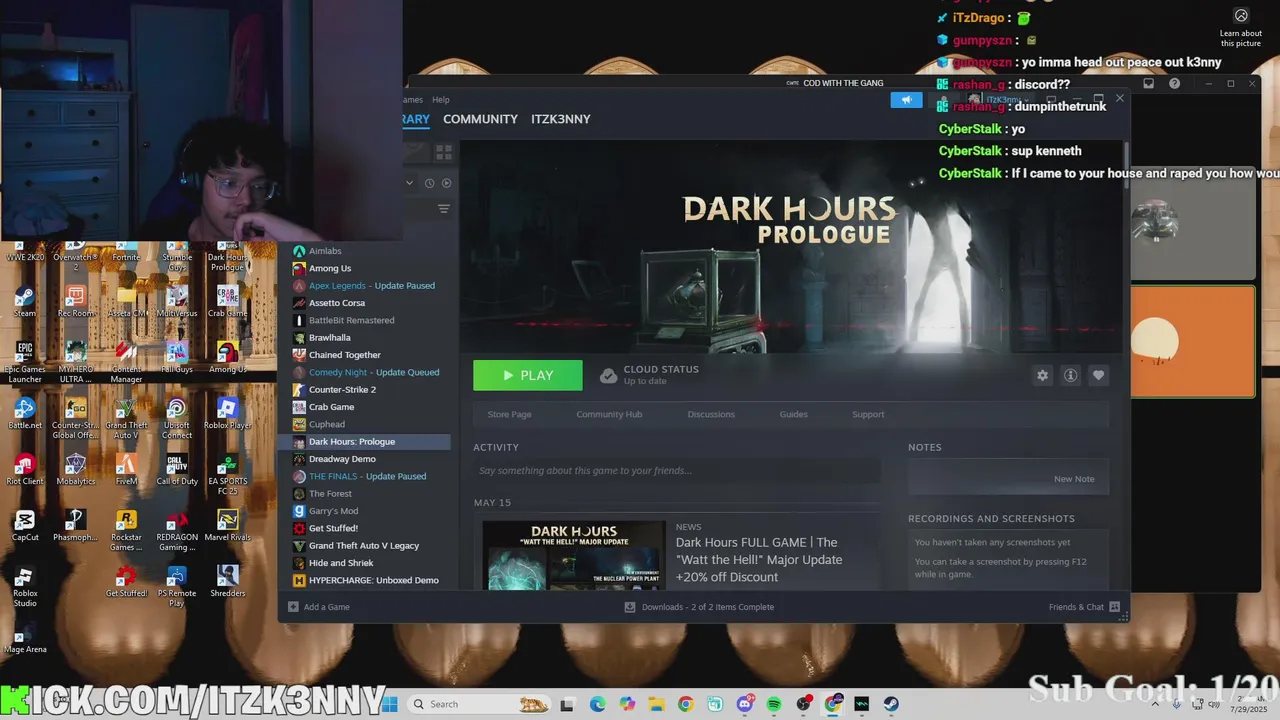This screenshot has height=720, width=1280.
Task: Open Downloads status at bottom
Action: point(699,607)
